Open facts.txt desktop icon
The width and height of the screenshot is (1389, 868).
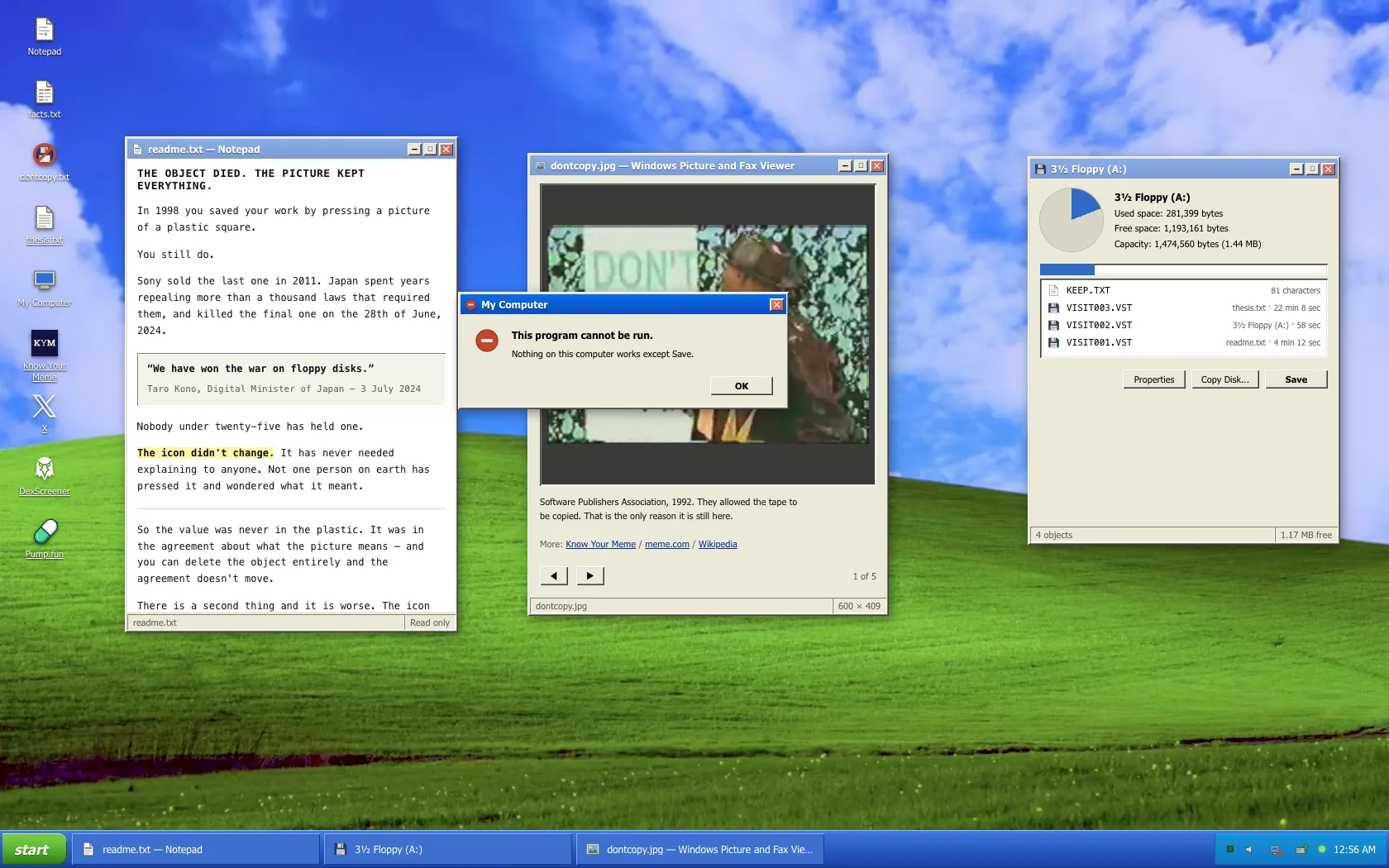(x=45, y=100)
